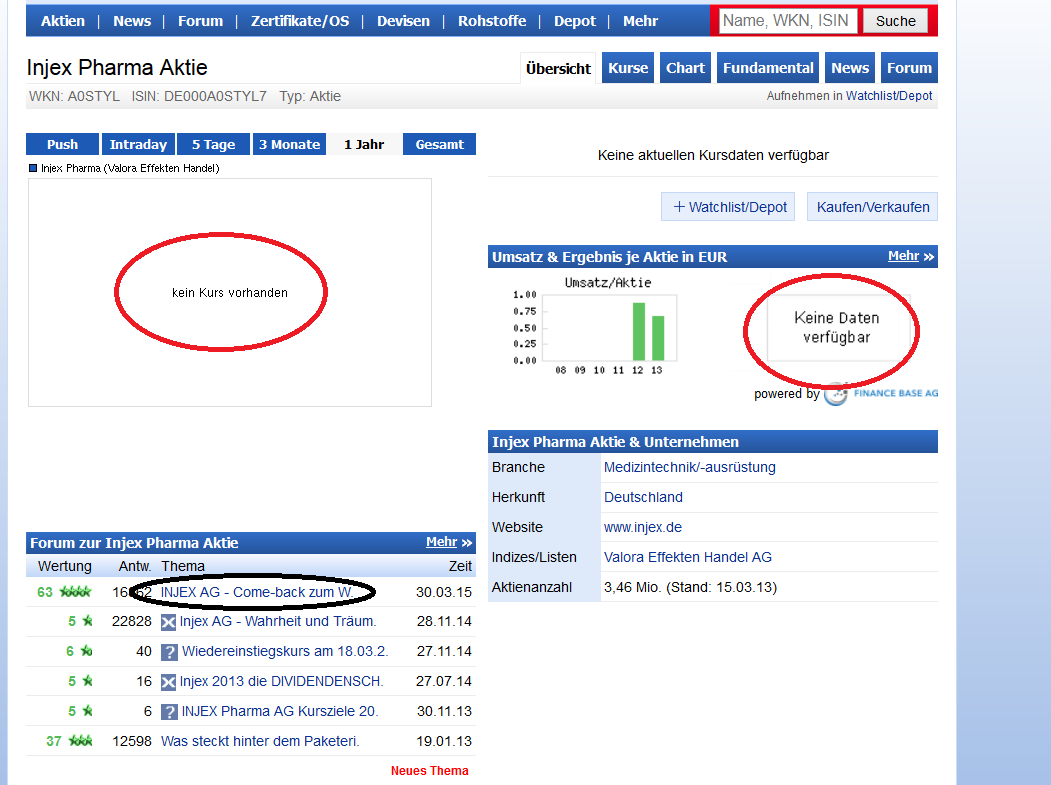Click the Suche search button
The image size is (1051, 785).
pos(895,21)
